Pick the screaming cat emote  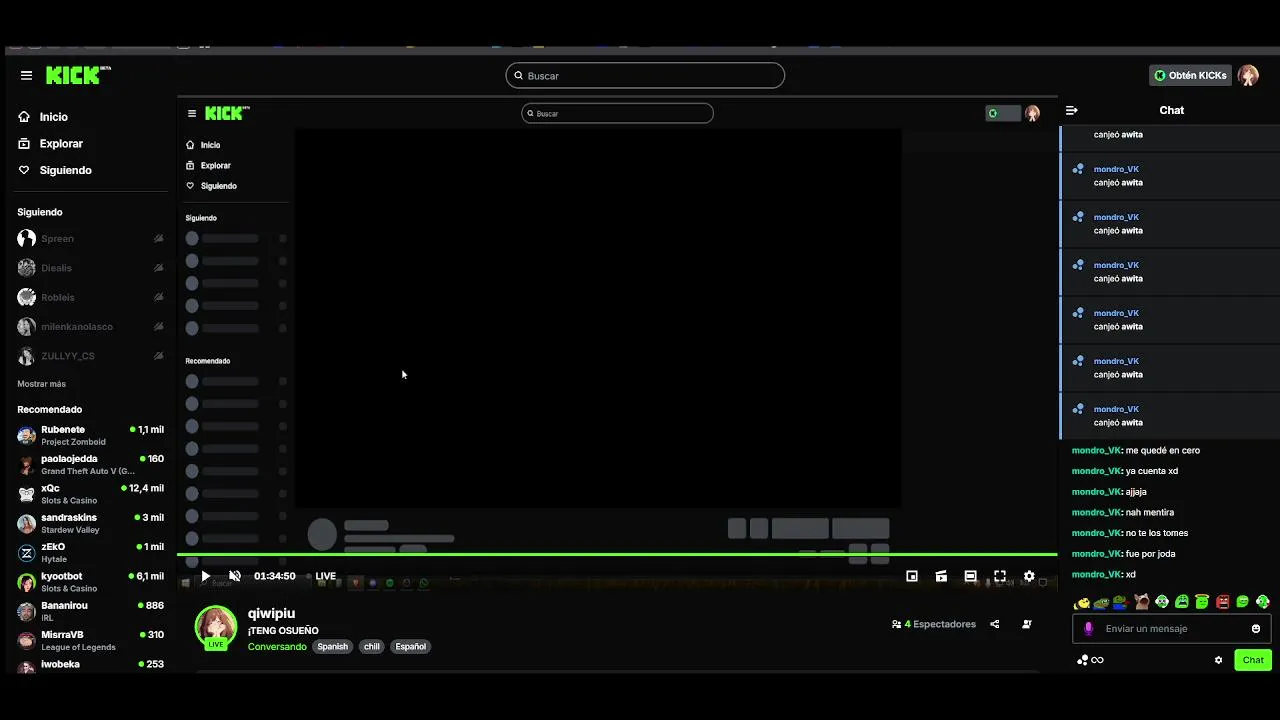point(1141,602)
